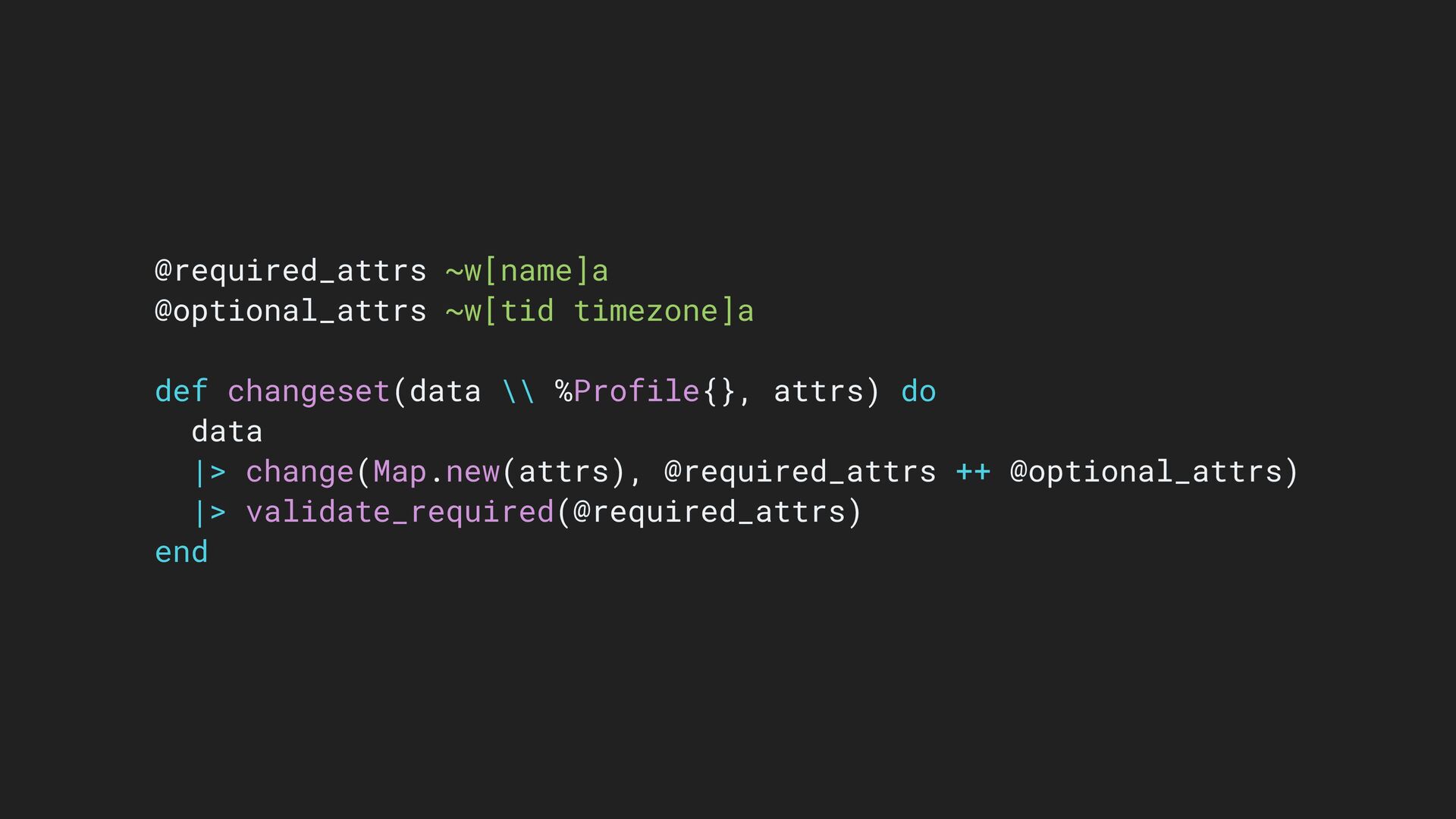
Task: Click the word timezone in the sigil
Action: click(x=645, y=311)
